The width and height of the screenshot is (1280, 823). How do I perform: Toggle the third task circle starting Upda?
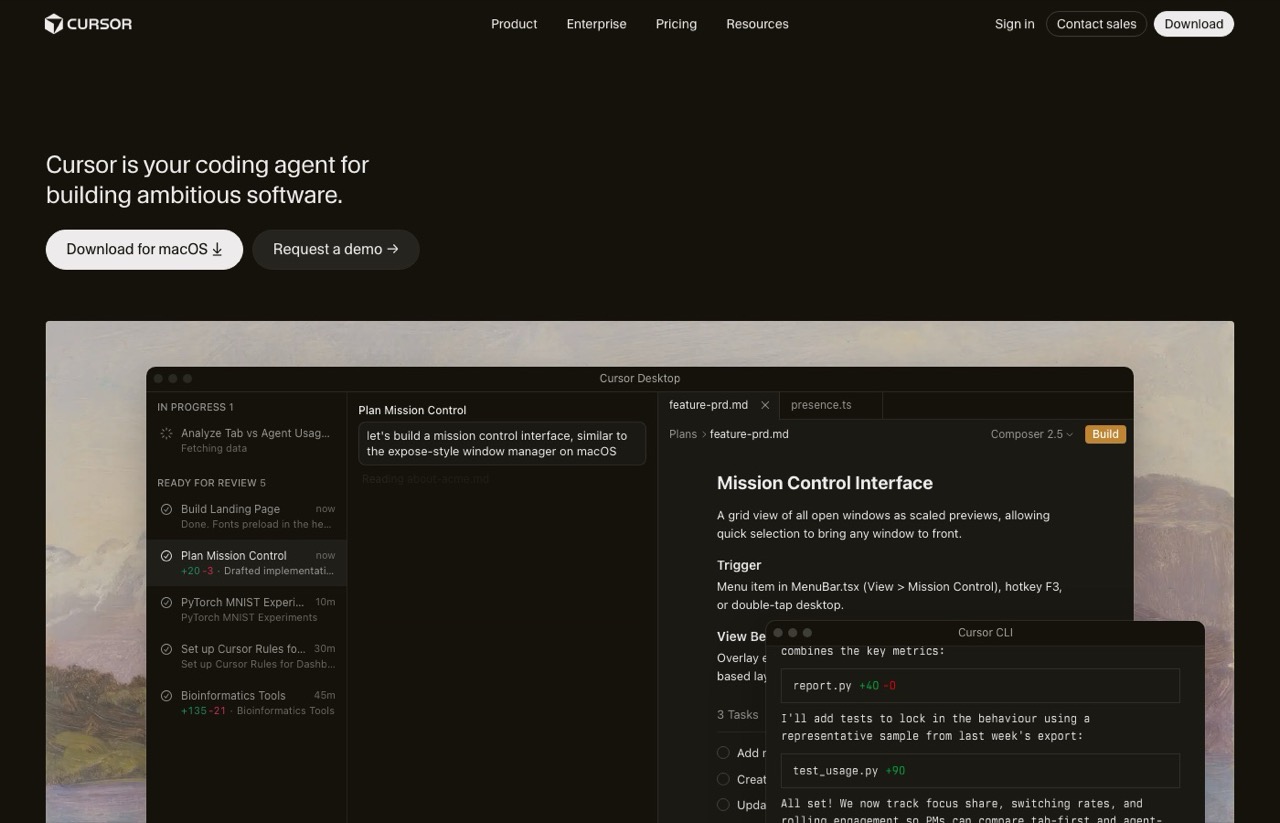723,804
